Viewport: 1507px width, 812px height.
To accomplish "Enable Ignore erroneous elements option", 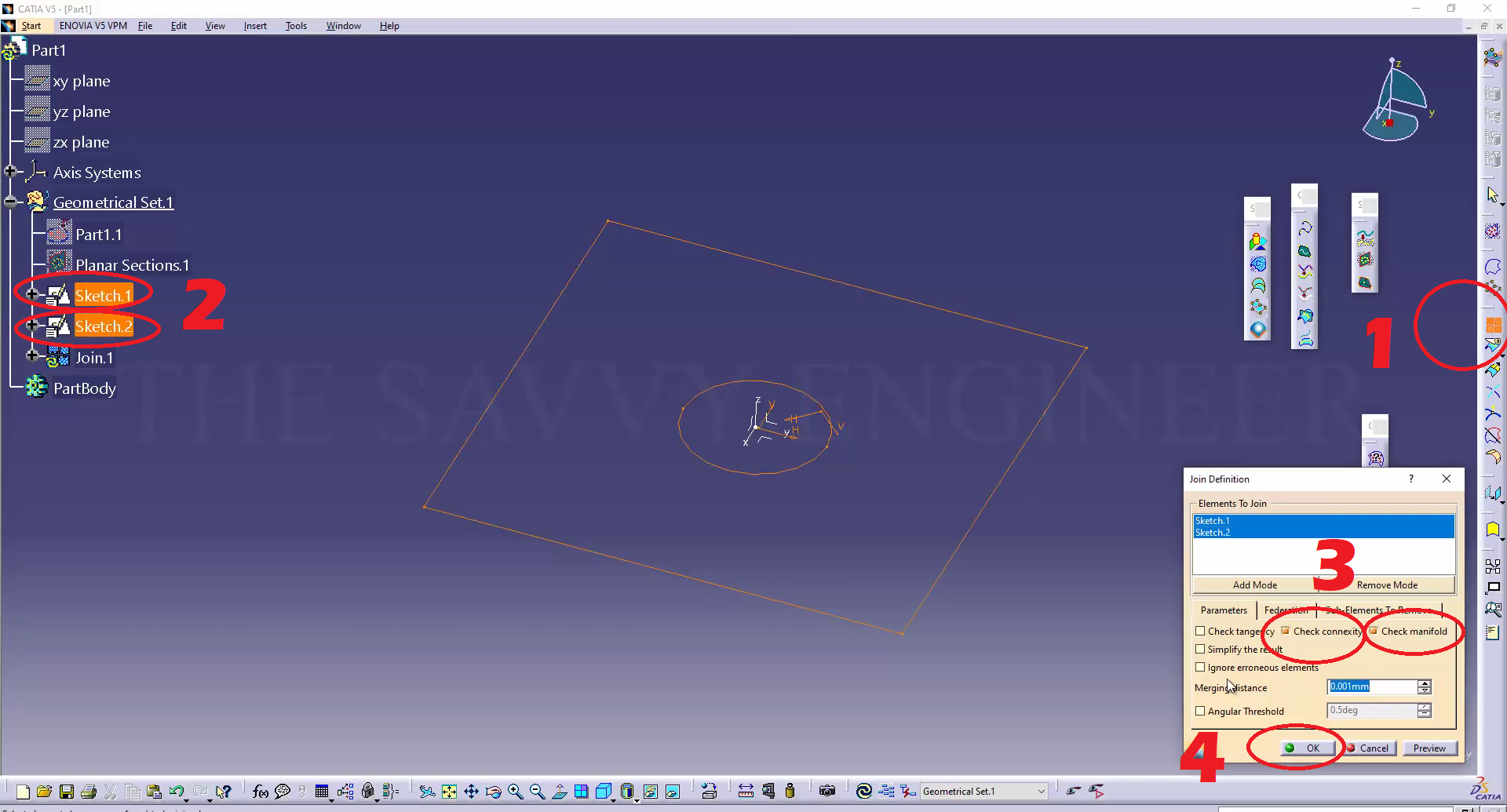I will [1200, 668].
